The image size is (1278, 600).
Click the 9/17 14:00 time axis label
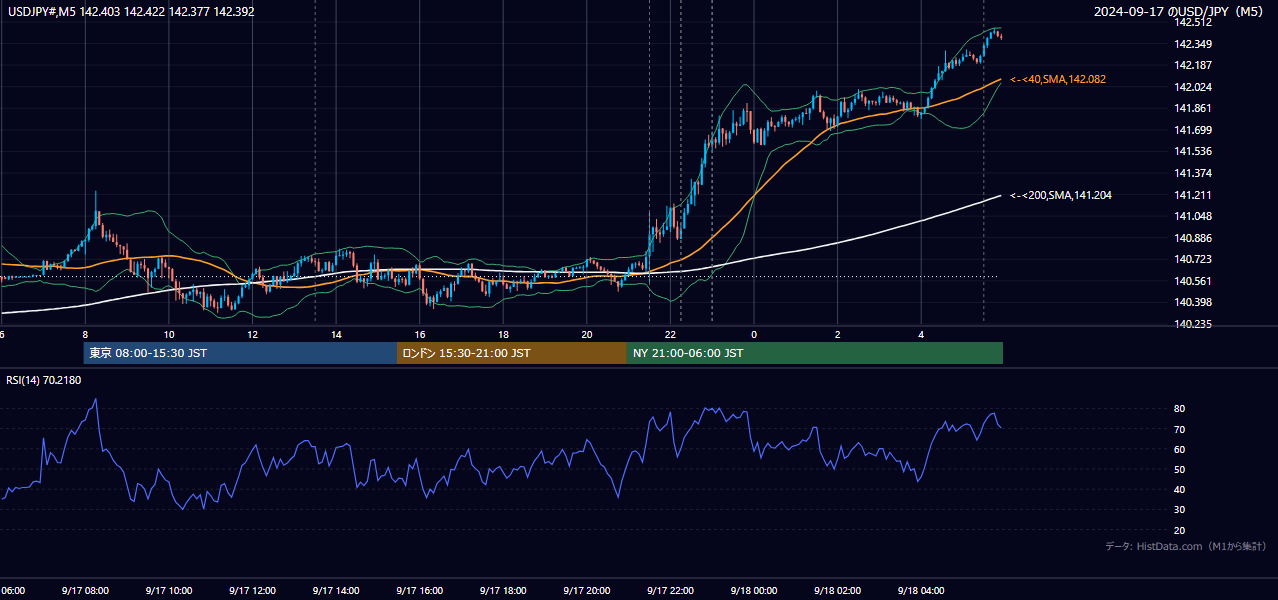click(x=336, y=590)
